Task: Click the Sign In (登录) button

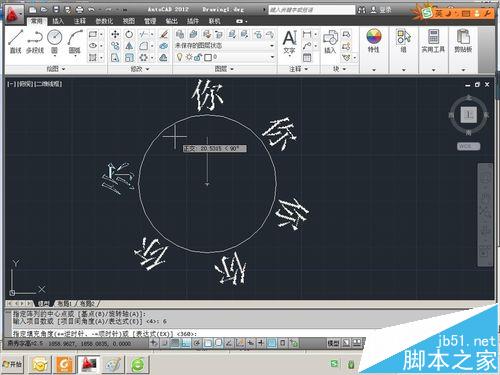Action: (381, 10)
